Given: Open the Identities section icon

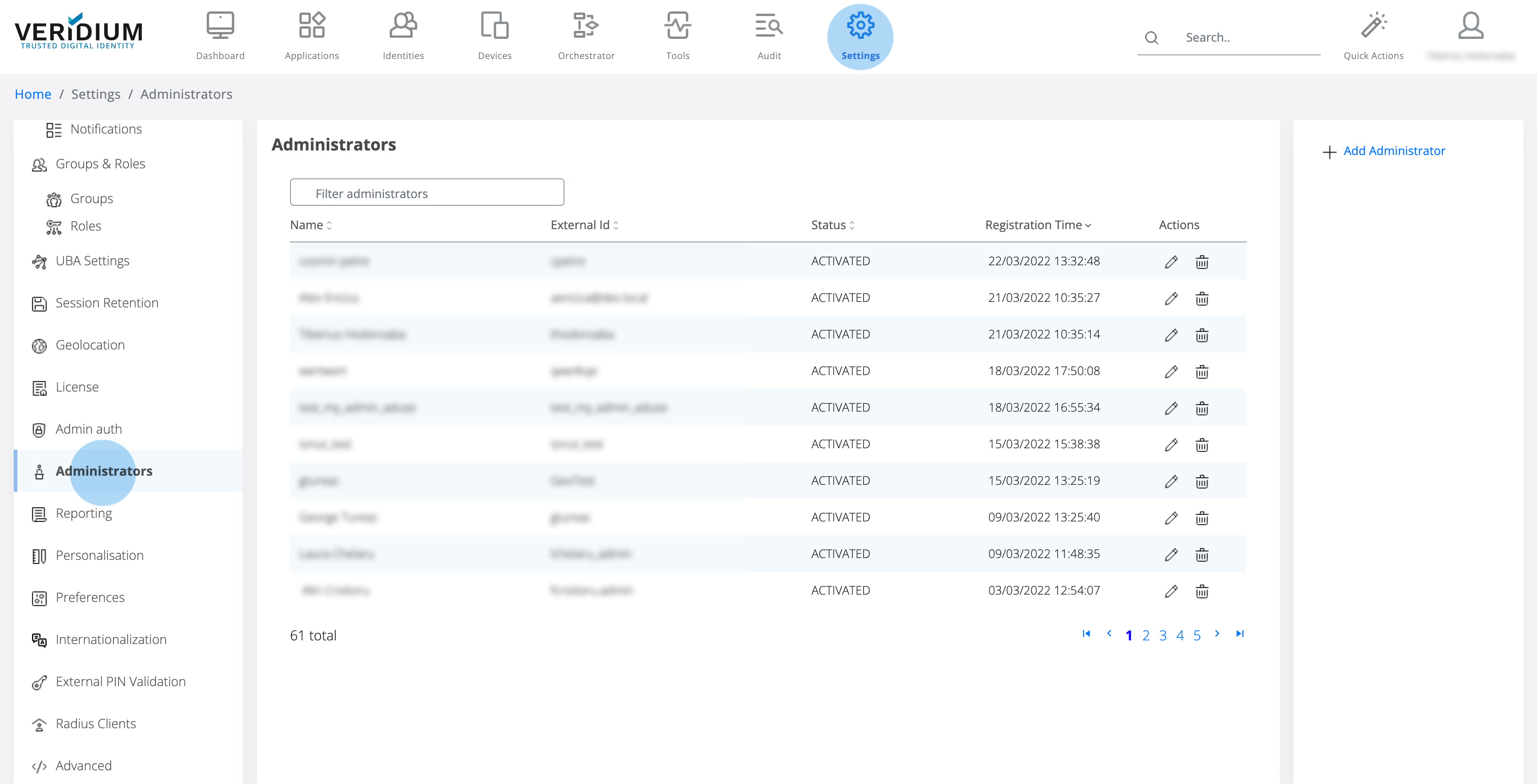Looking at the screenshot, I should click(x=403, y=26).
